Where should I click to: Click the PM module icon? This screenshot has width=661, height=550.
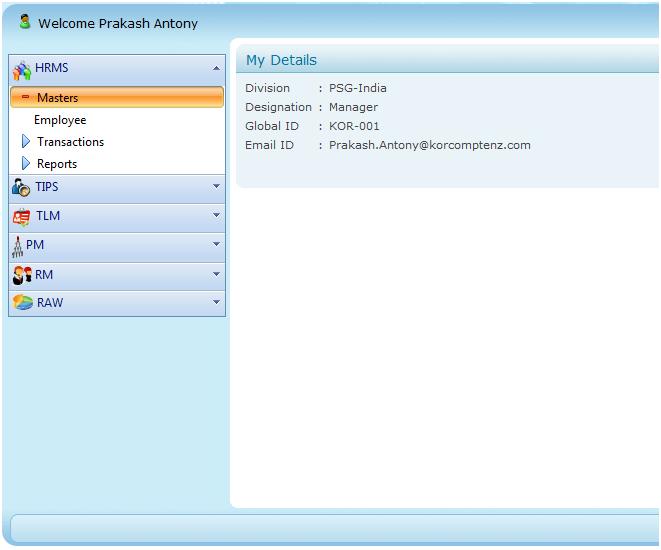tap(17, 247)
